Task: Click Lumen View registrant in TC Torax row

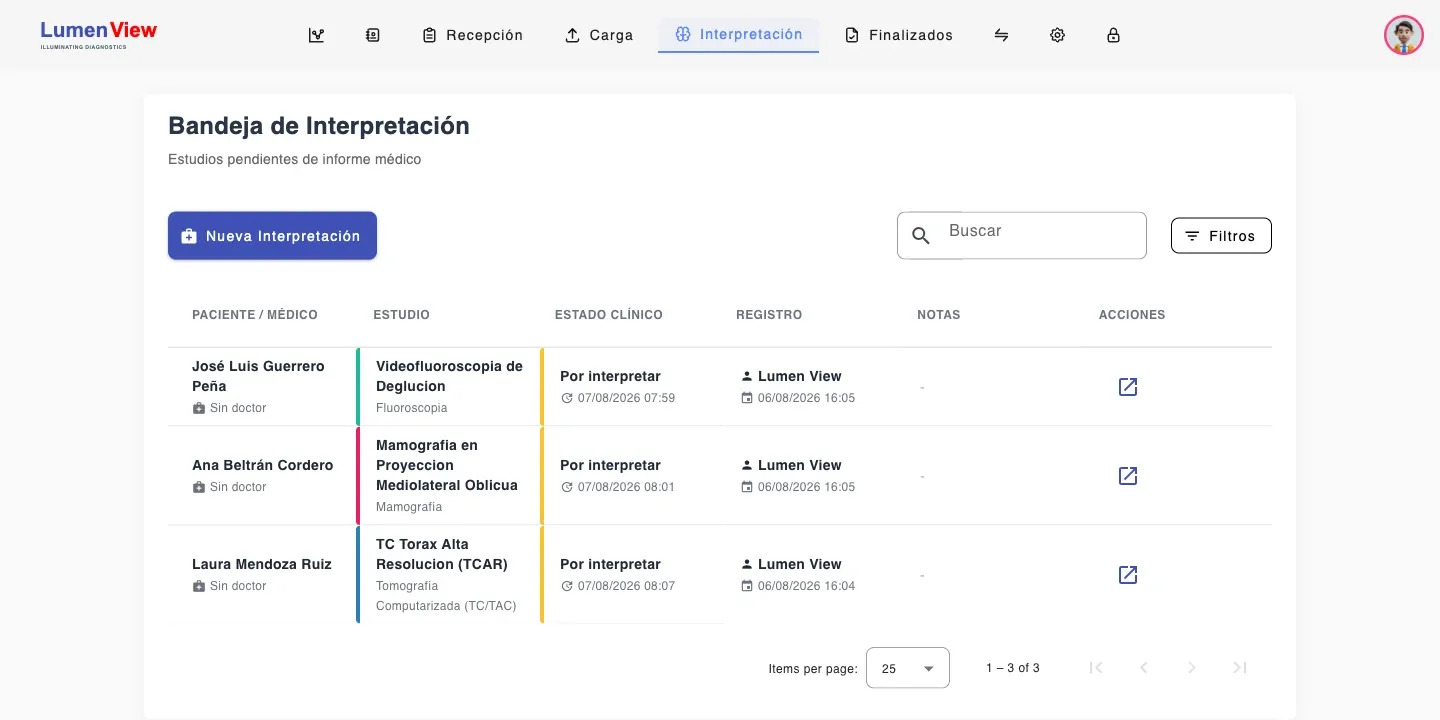Action: tap(800, 564)
